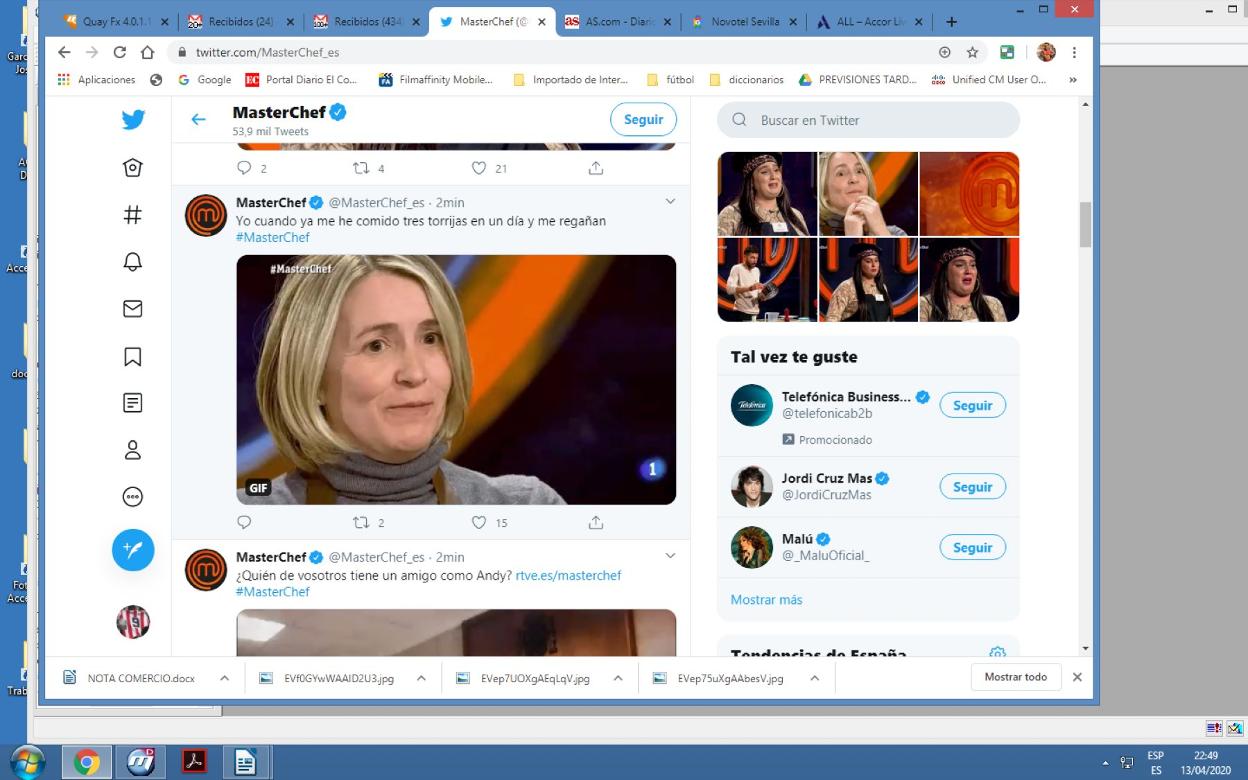Reply to the torrijas tweet
The image size is (1248, 780).
[244, 522]
